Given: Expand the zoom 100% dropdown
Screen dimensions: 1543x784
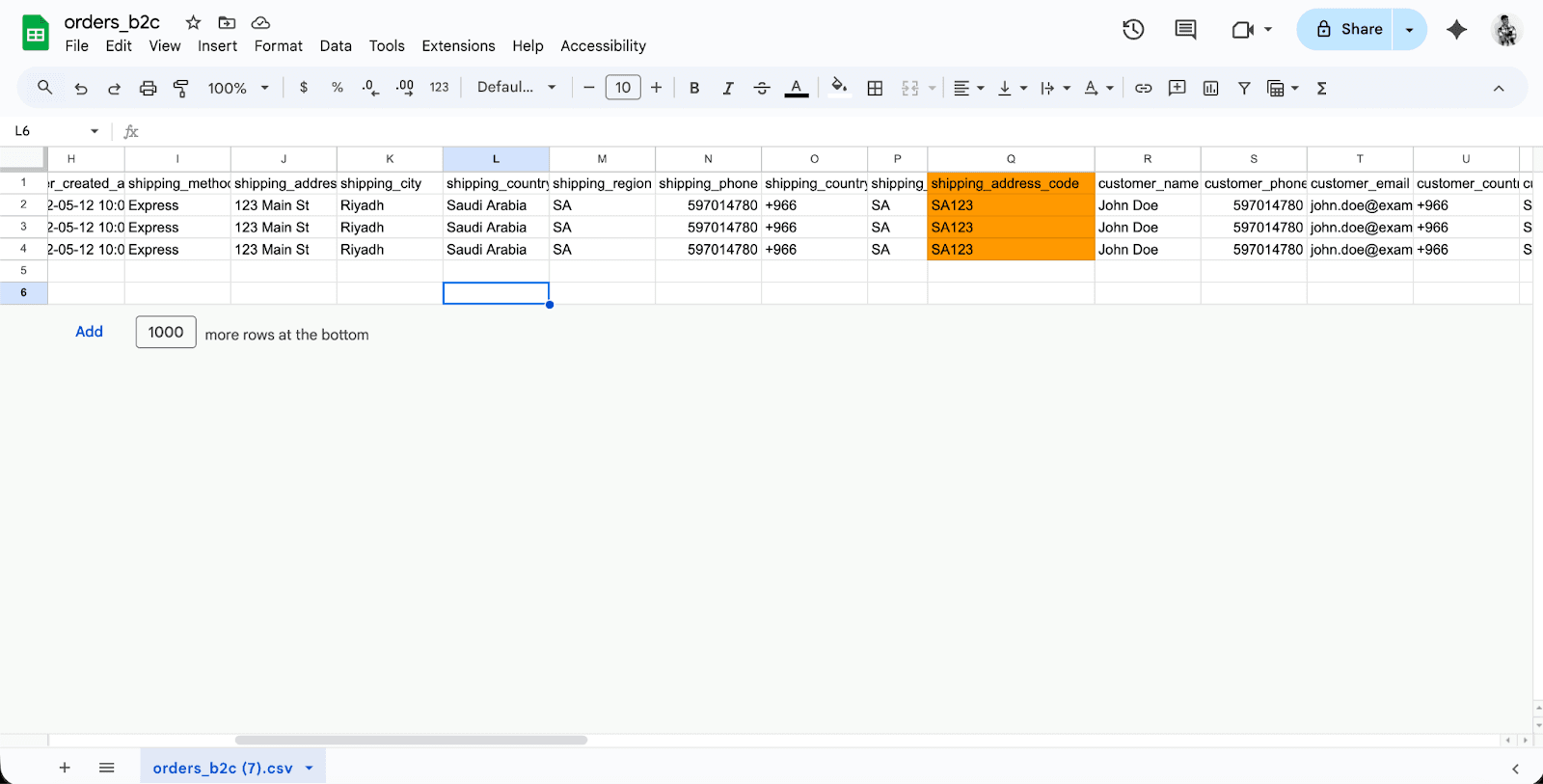Looking at the screenshot, I should 237,88.
